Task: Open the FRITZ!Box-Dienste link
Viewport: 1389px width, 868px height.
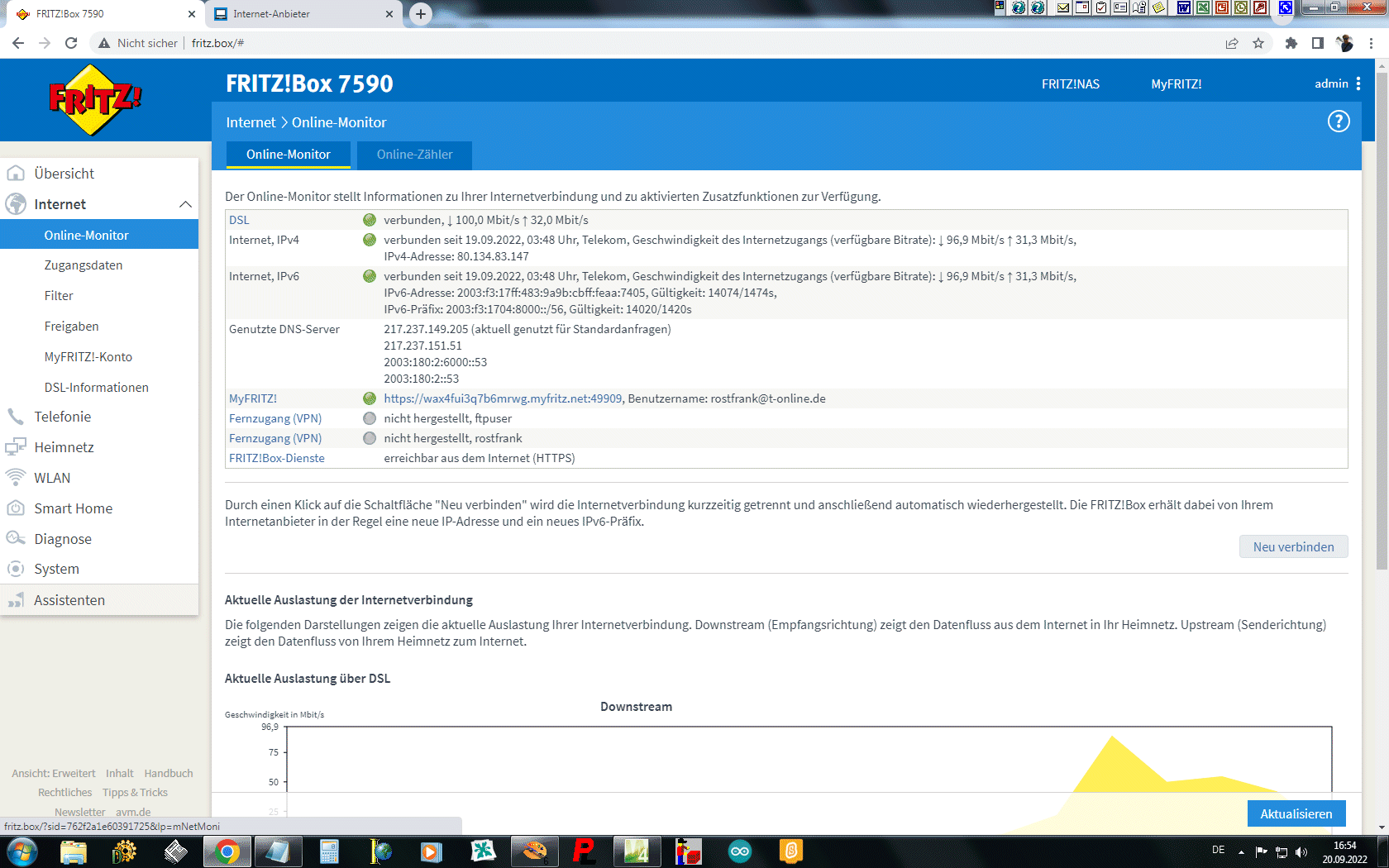Action: click(277, 458)
